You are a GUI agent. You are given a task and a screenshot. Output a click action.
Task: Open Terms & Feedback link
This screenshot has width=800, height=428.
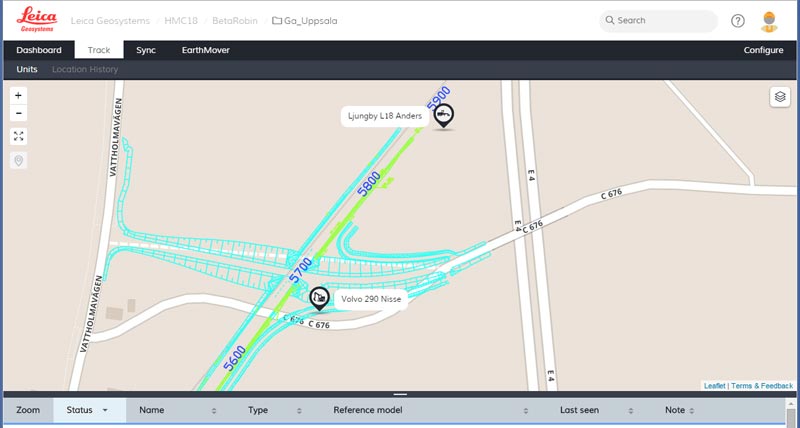click(762, 386)
